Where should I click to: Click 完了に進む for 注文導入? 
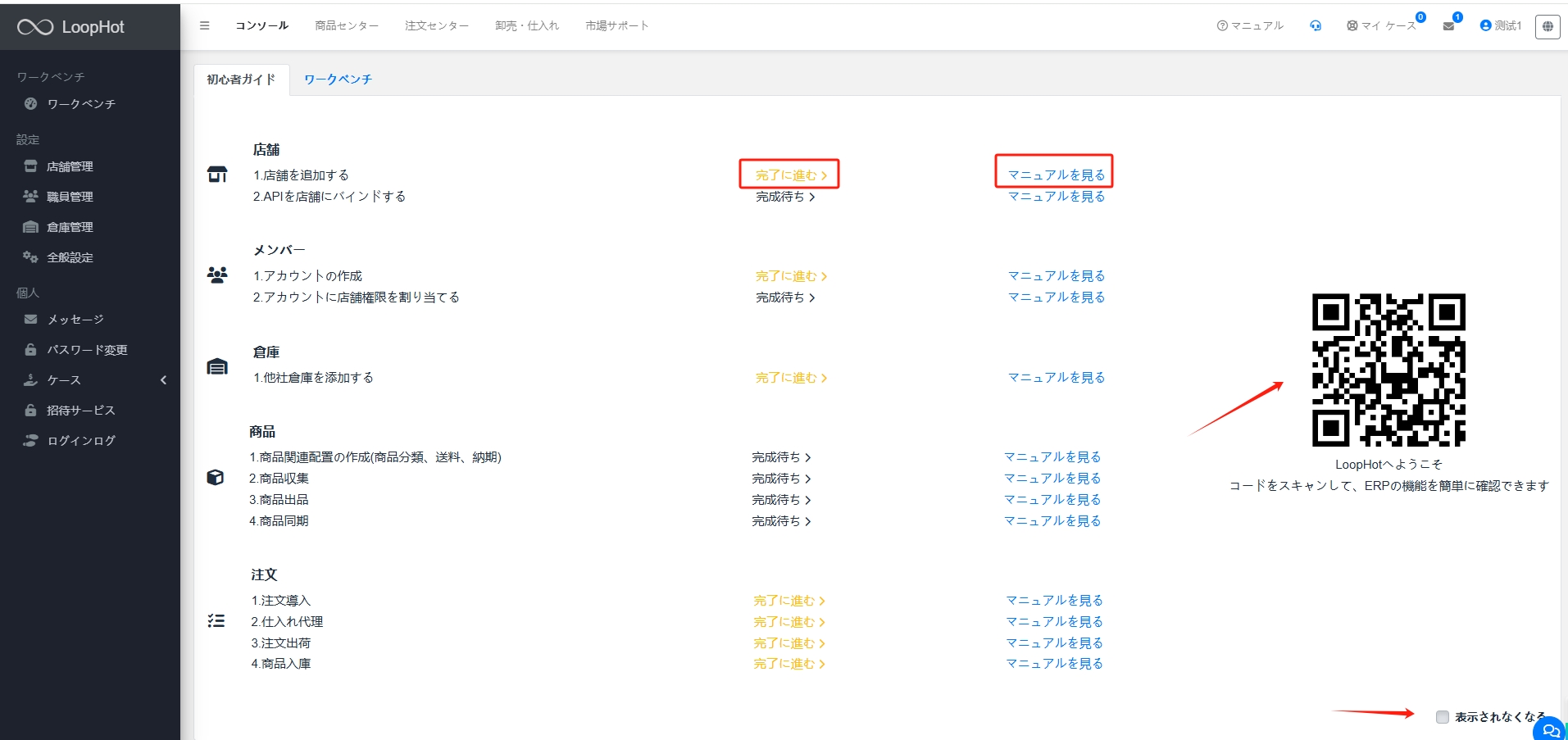[789, 601]
